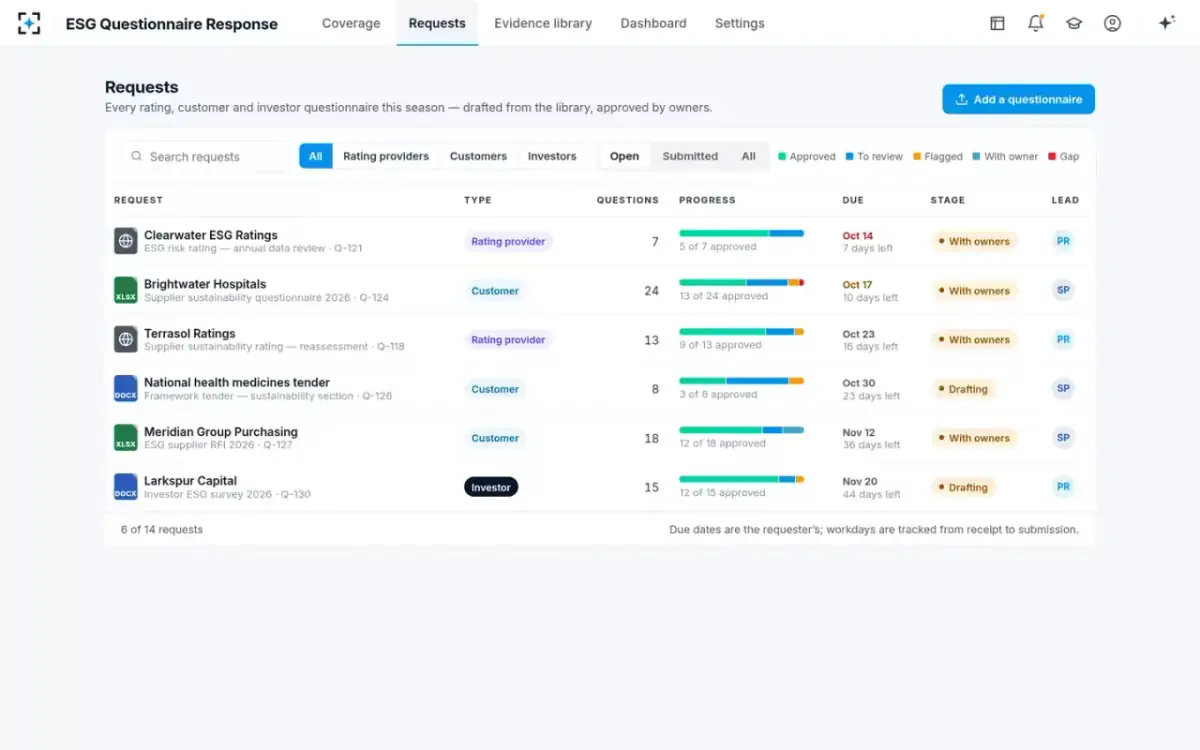Image resolution: width=1200 pixels, height=750 pixels.
Task: Click the Investor type badge
Action: click(x=491, y=487)
